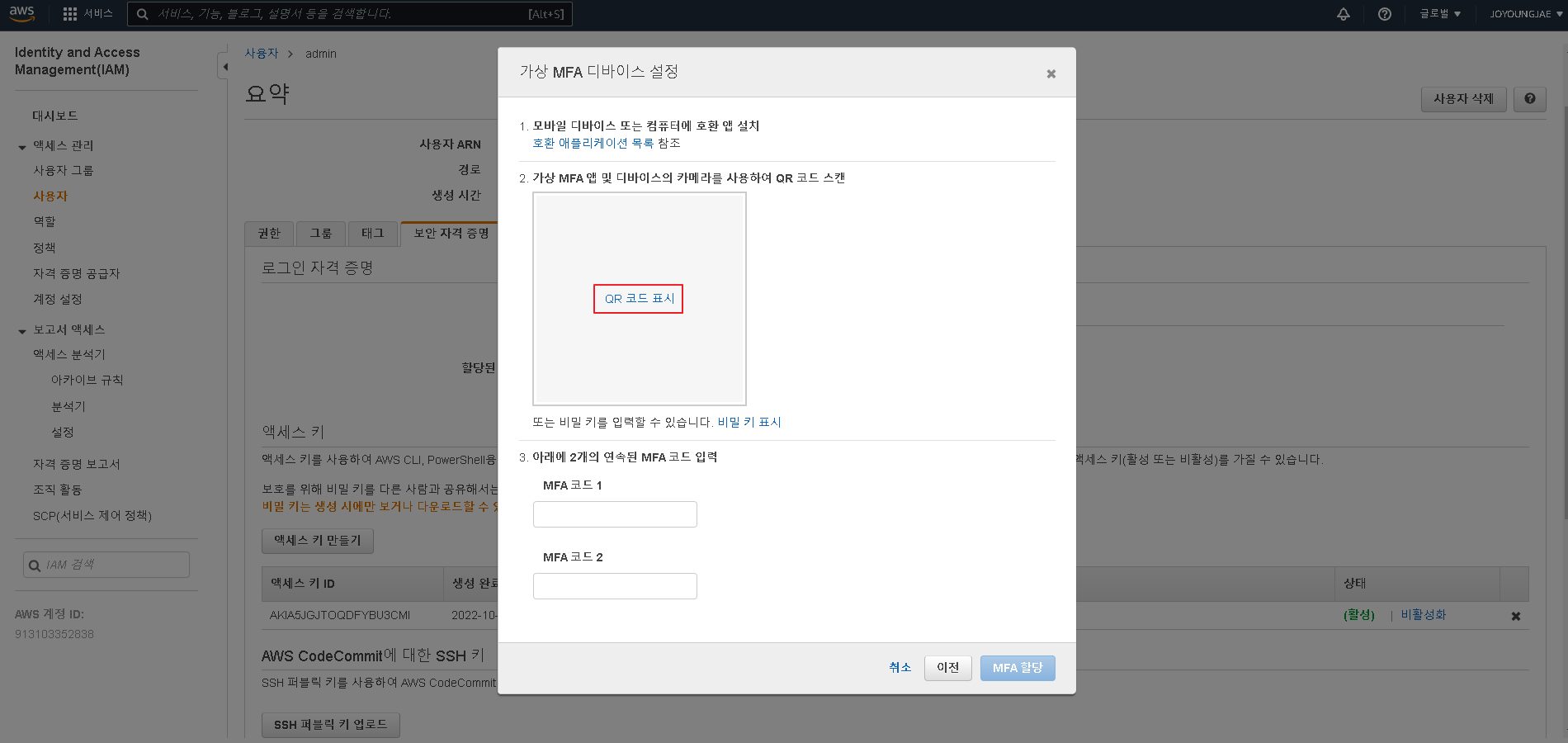Image resolution: width=1568 pixels, height=743 pixels.
Task: Click the 사용자 삭제 button
Action: 1463,99
